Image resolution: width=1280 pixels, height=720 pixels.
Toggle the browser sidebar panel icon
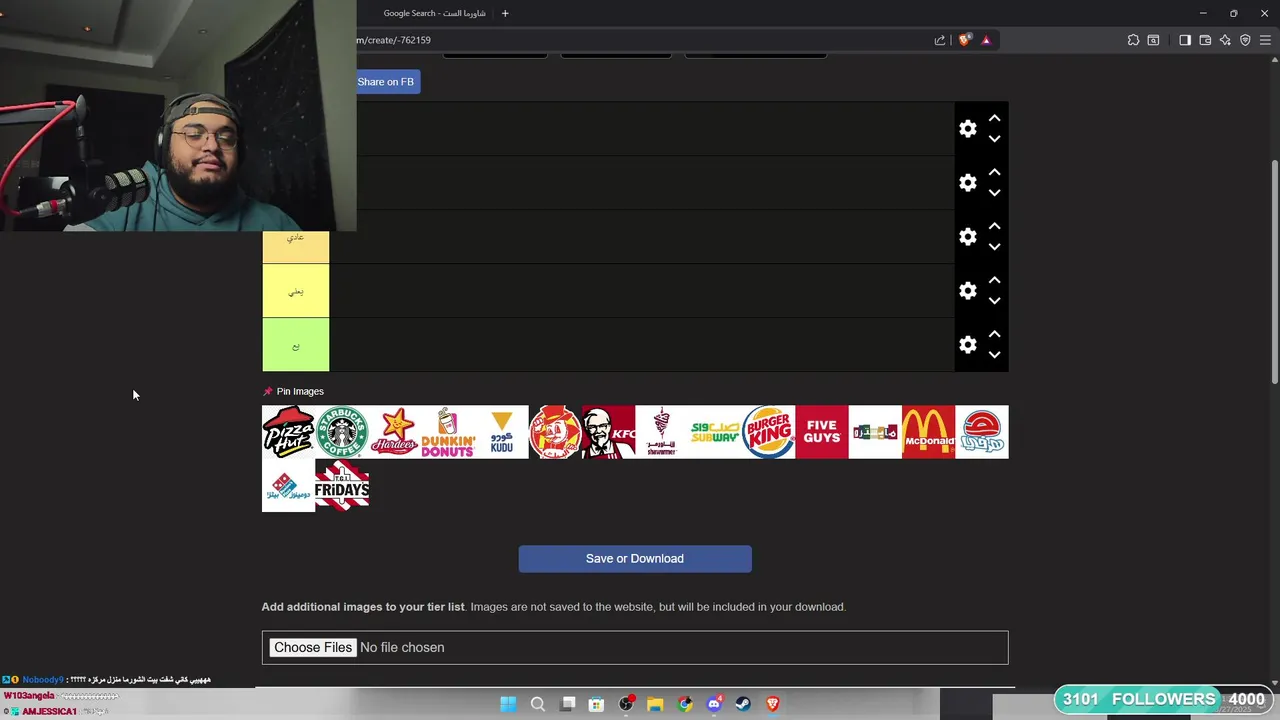pyautogui.click(x=1185, y=40)
